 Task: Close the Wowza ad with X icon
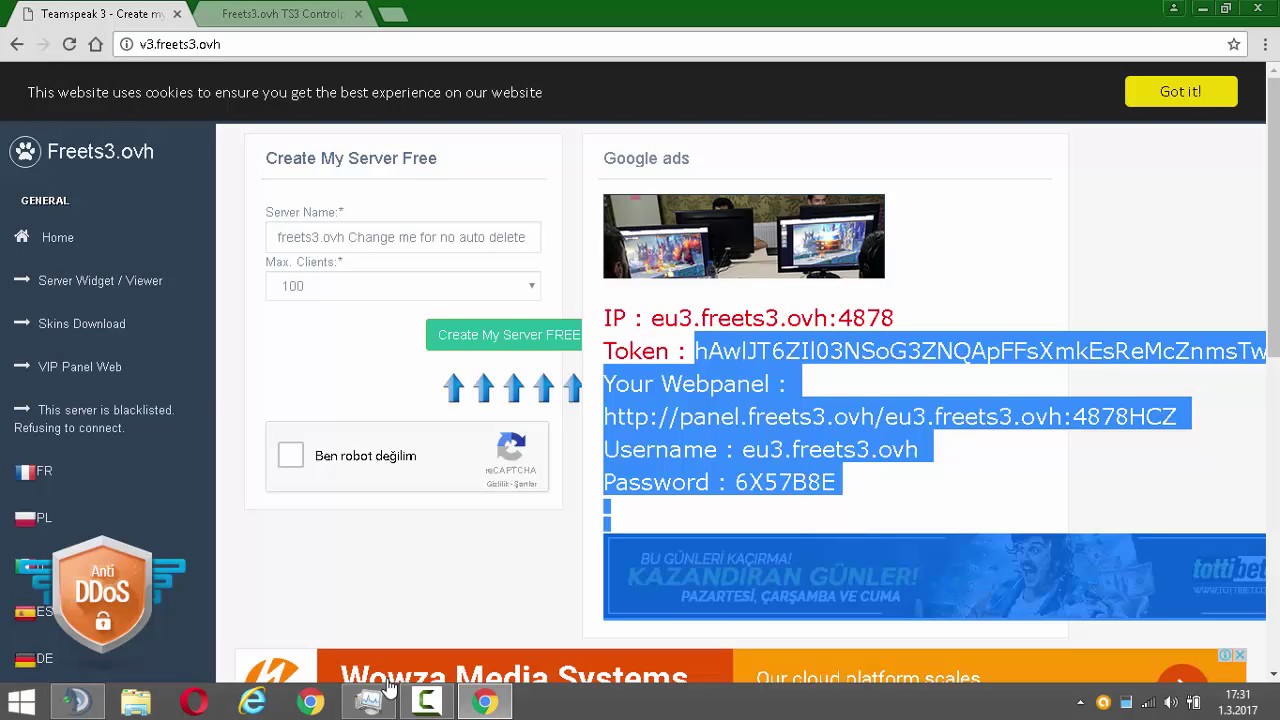point(1240,655)
